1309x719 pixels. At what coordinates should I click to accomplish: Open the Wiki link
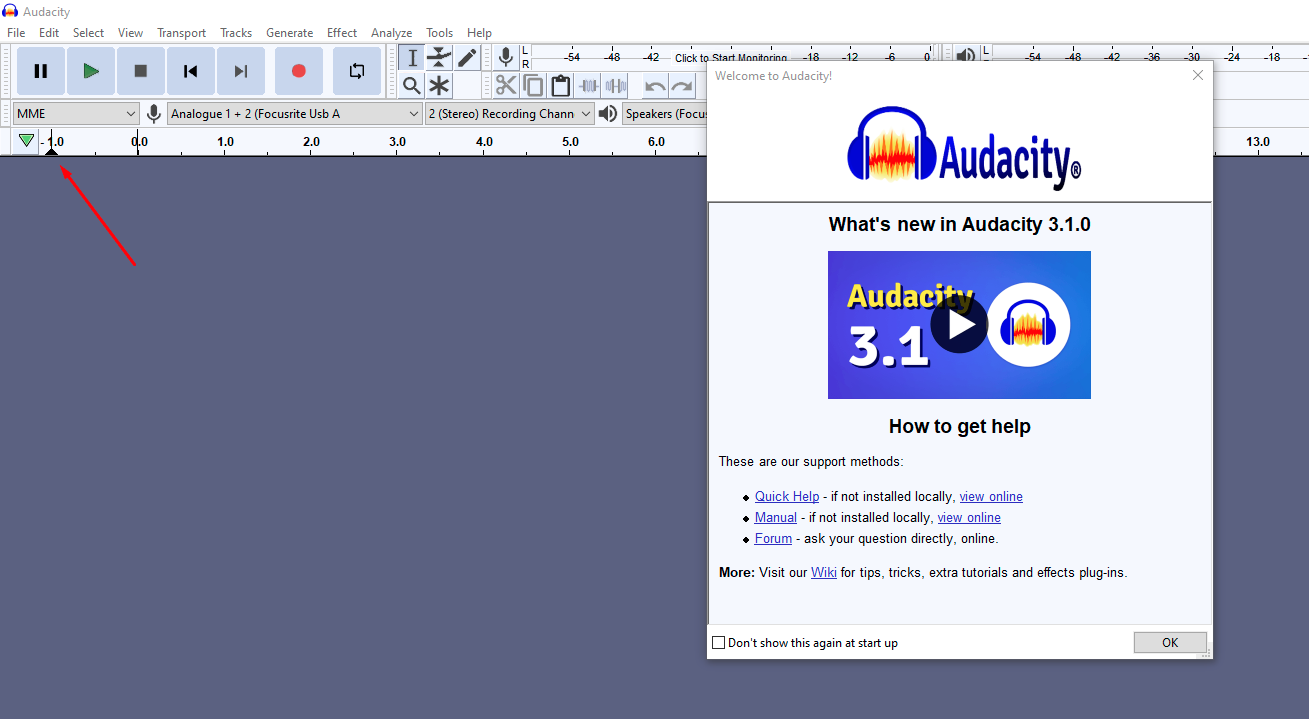824,573
